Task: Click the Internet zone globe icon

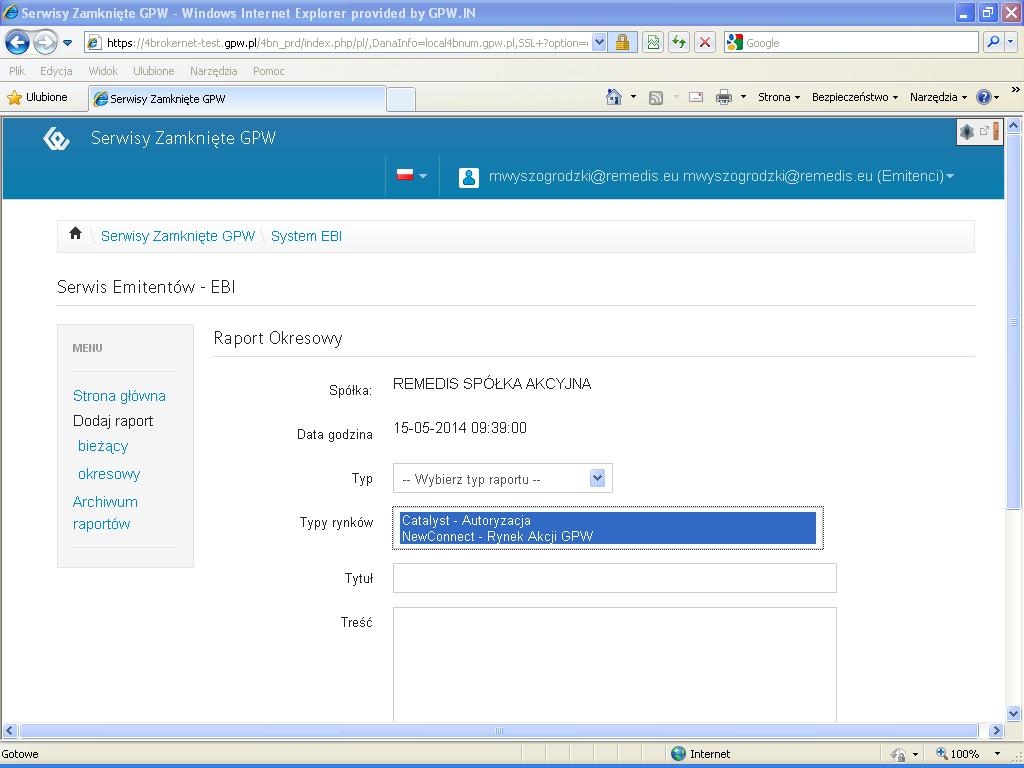Action: pos(679,754)
